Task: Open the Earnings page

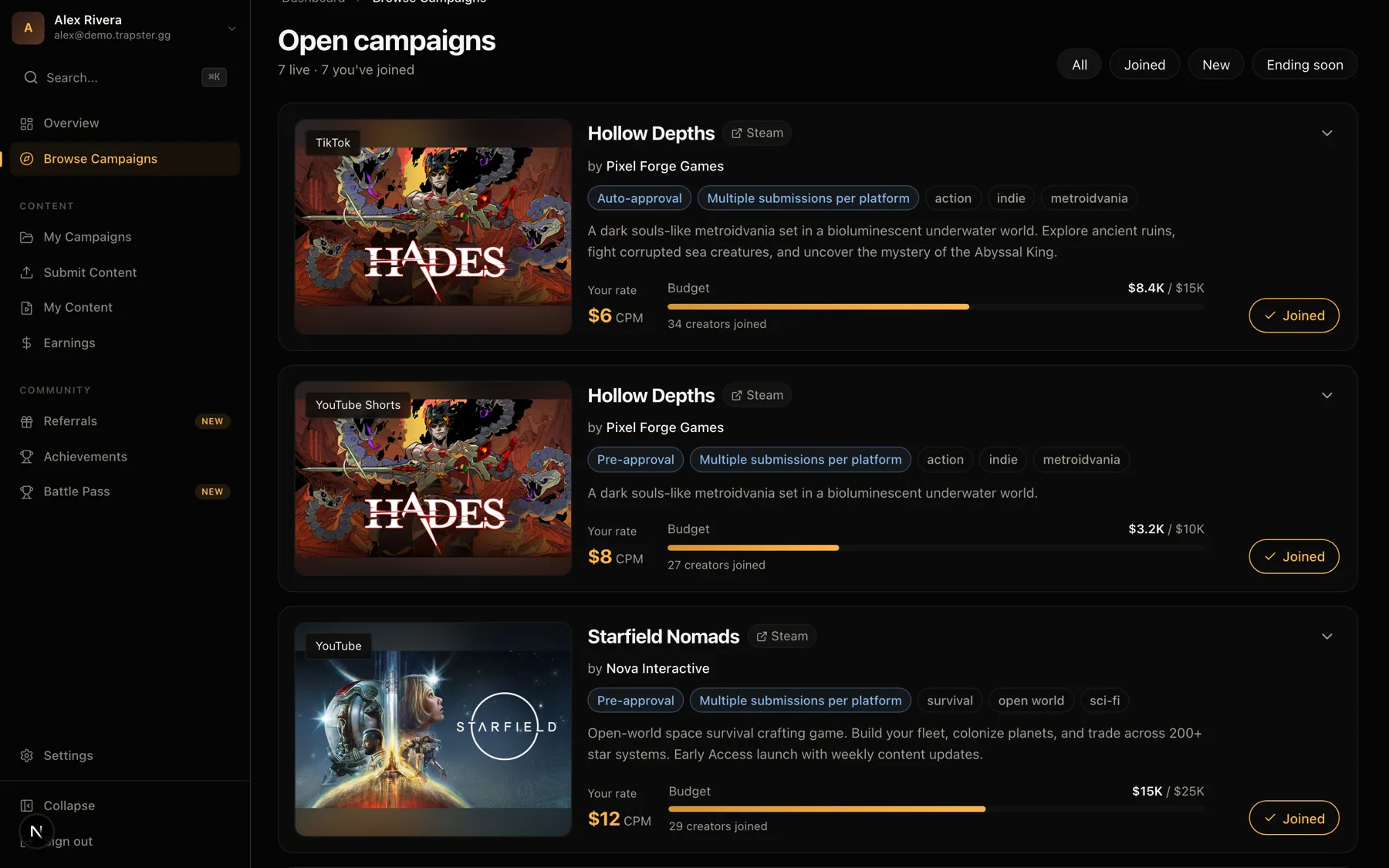Action: [x=125, y=343]
